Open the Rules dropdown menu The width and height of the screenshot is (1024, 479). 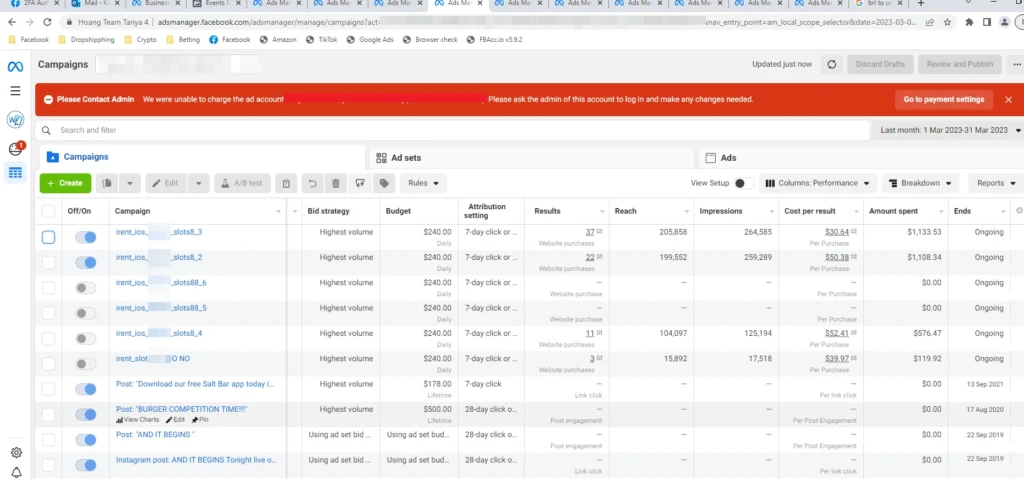(x=423, y=184)
